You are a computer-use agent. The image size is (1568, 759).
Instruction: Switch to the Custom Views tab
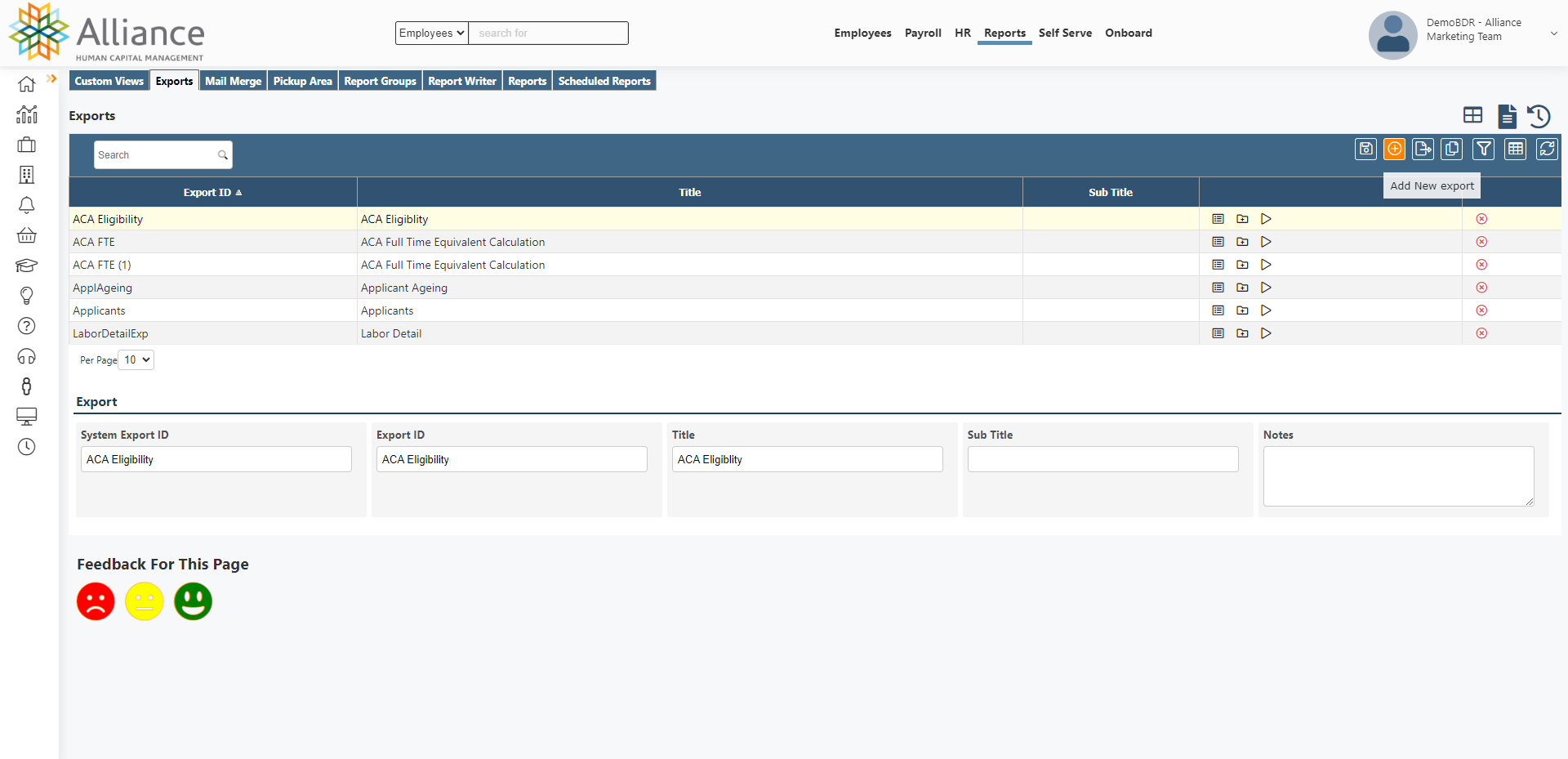(109, 81)
